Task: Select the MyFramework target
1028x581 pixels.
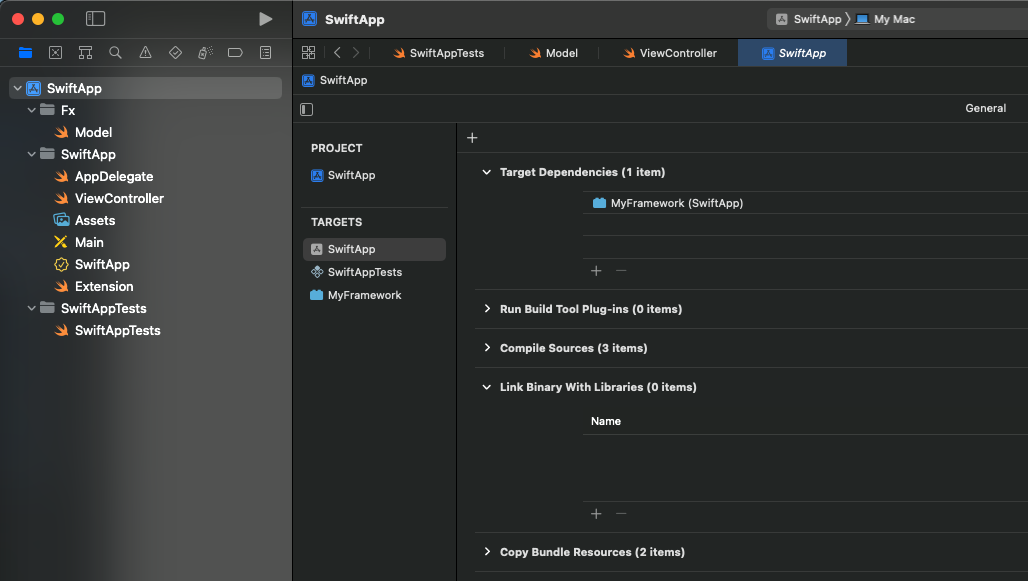Action: pos(364,295)
